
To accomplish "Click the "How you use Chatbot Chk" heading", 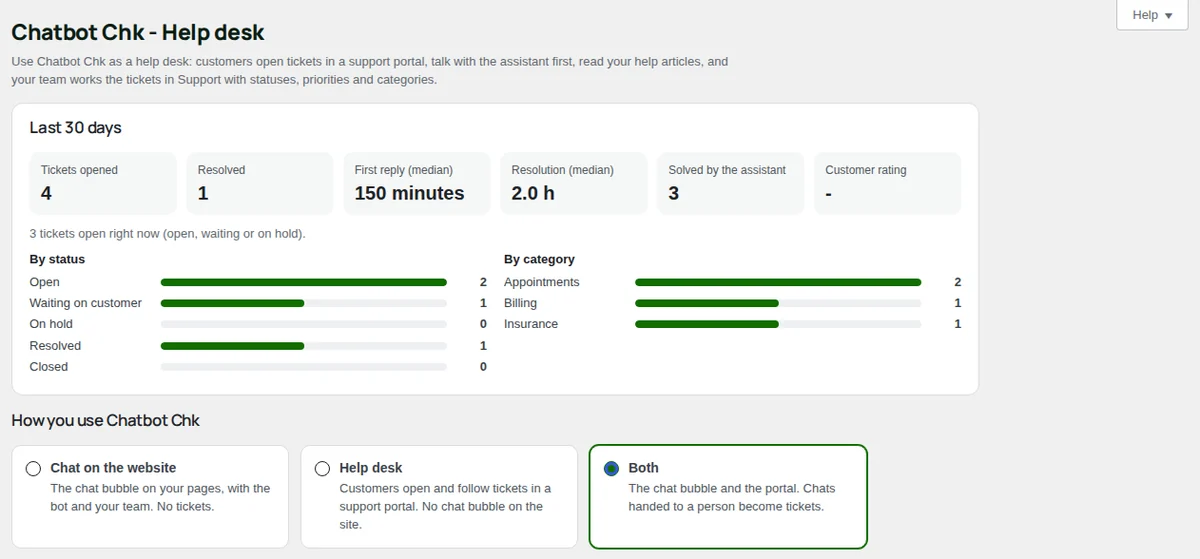I will [x=106, y=420].
